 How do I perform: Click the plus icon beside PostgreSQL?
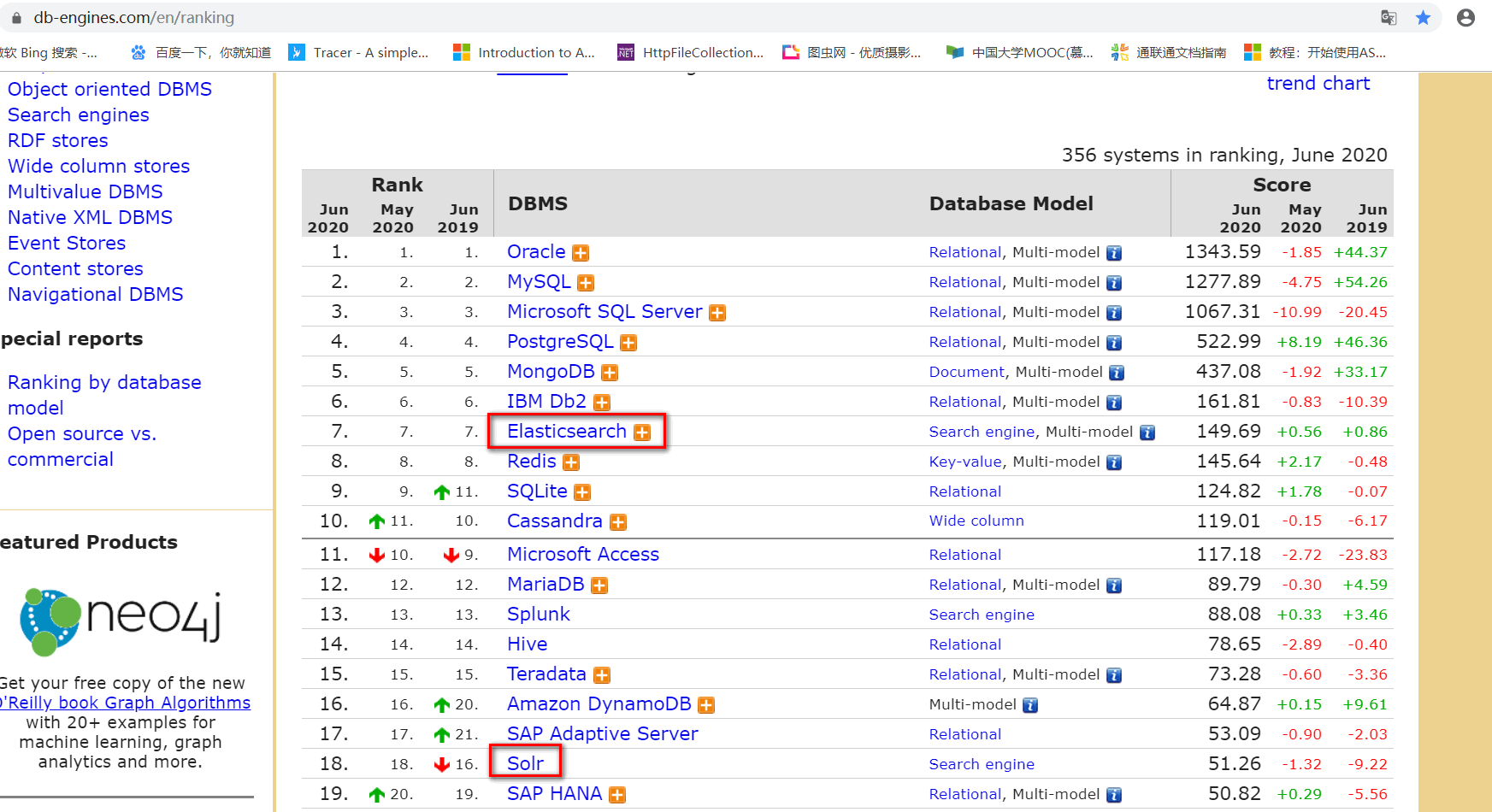tap(628, 343)
